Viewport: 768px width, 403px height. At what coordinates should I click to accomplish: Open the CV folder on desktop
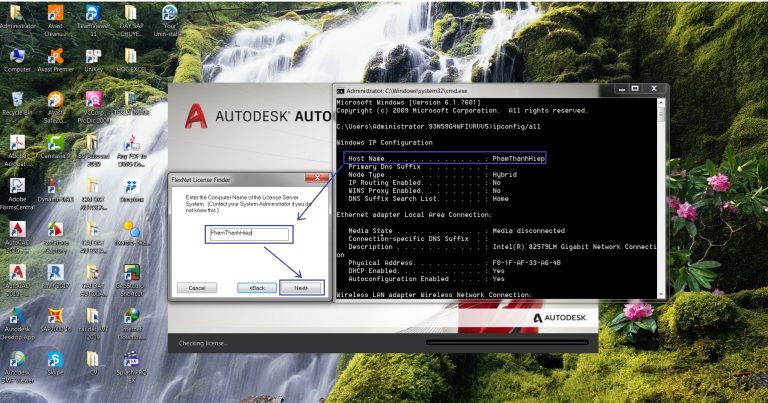93,362
